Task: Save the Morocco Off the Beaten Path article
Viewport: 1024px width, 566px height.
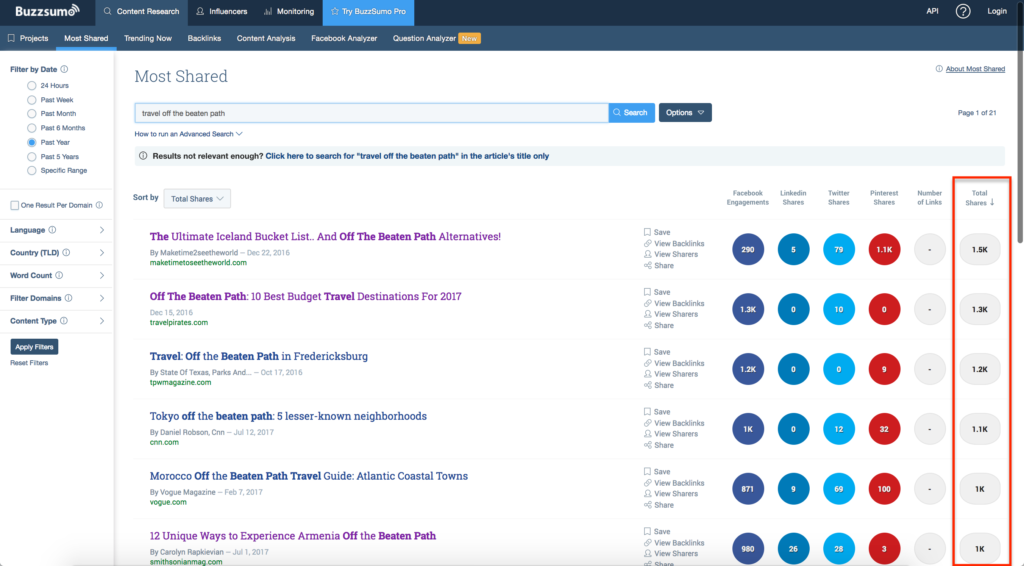Action: tap(657, 471)
